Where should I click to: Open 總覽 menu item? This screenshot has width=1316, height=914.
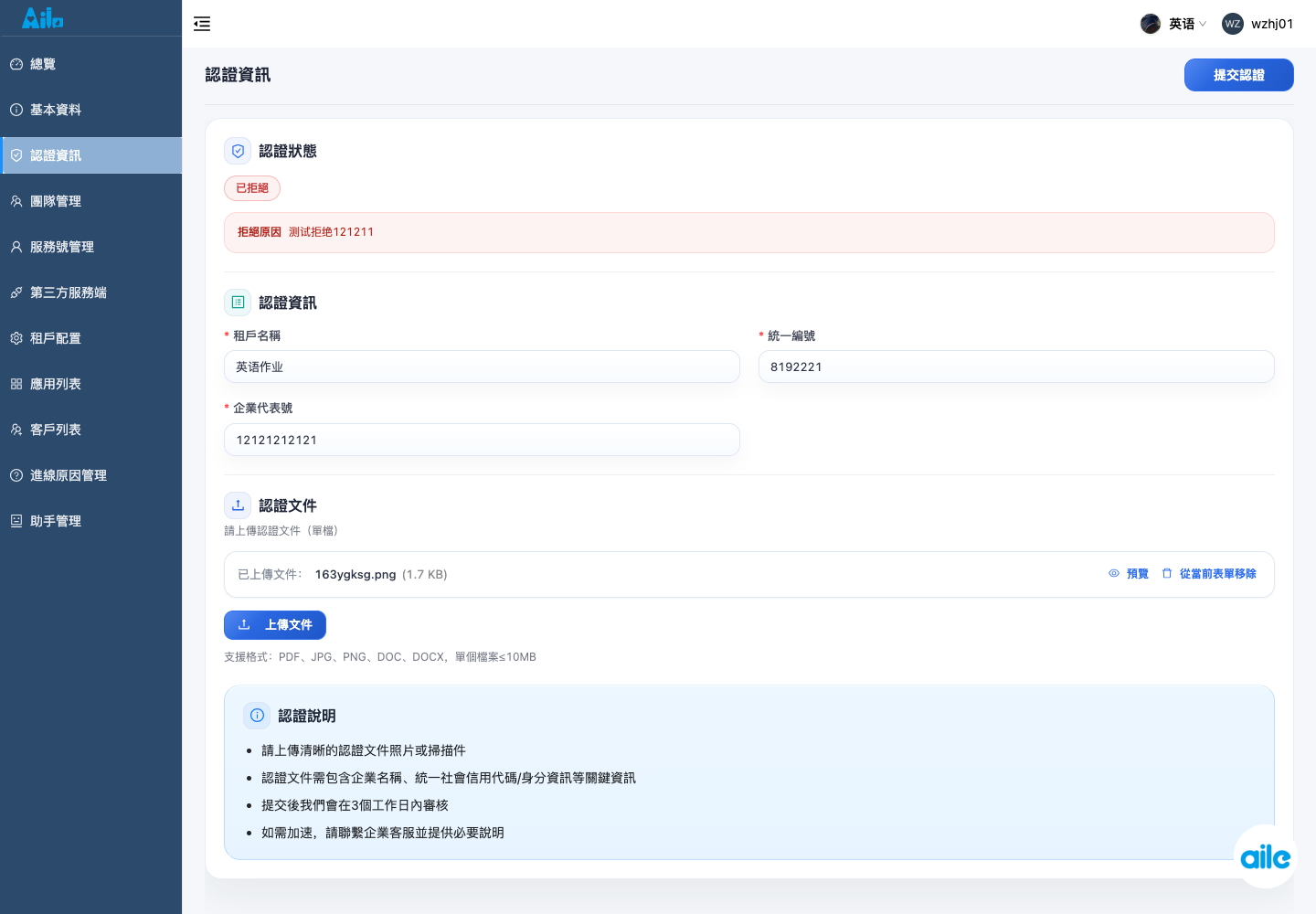click(x=91, y=64)
